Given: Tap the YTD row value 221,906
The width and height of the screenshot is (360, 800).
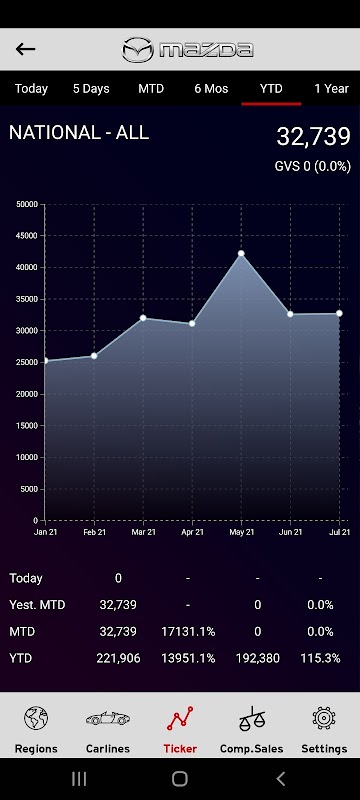Looking at the screenshot, I should coord(118,658).
